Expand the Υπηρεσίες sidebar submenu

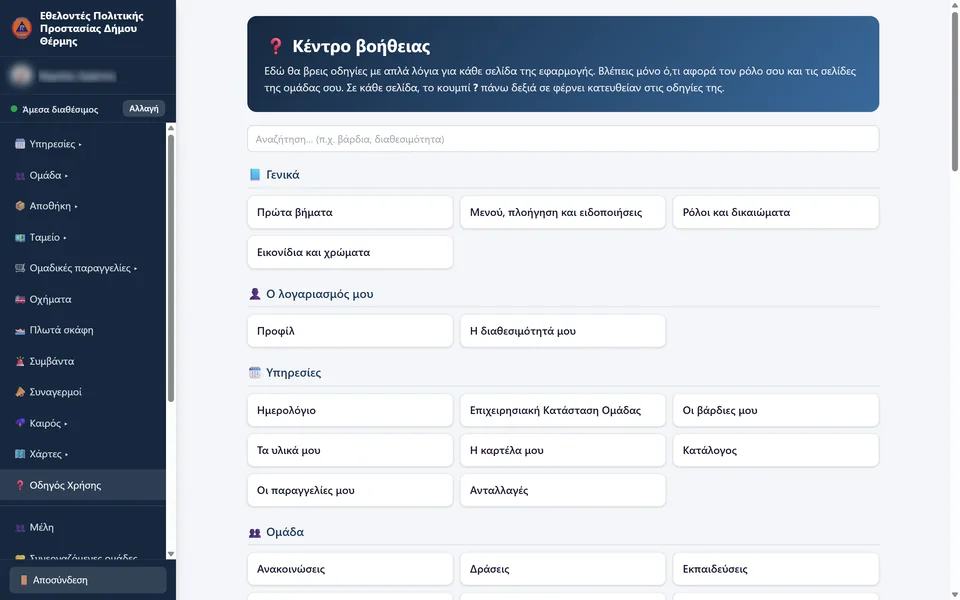pos(83,144)
